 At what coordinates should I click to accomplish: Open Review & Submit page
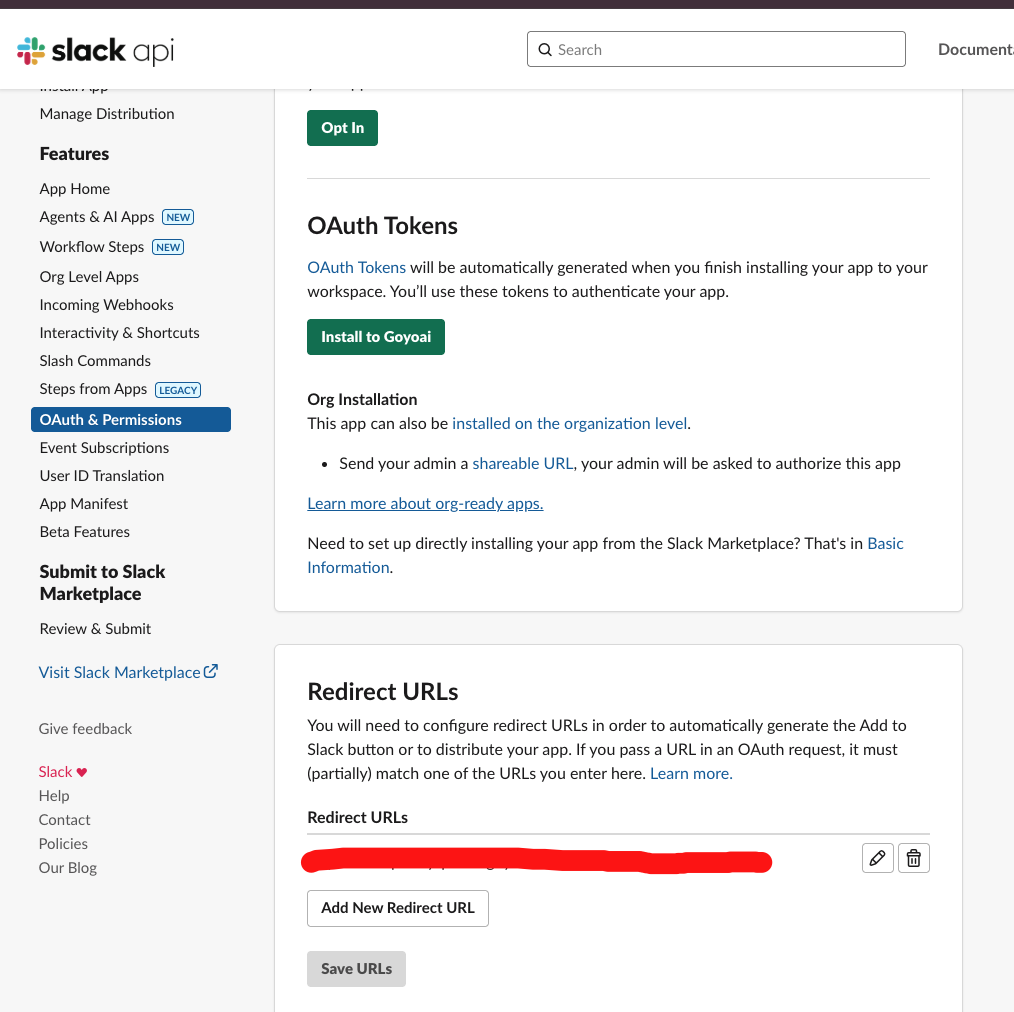click(95, 629)
